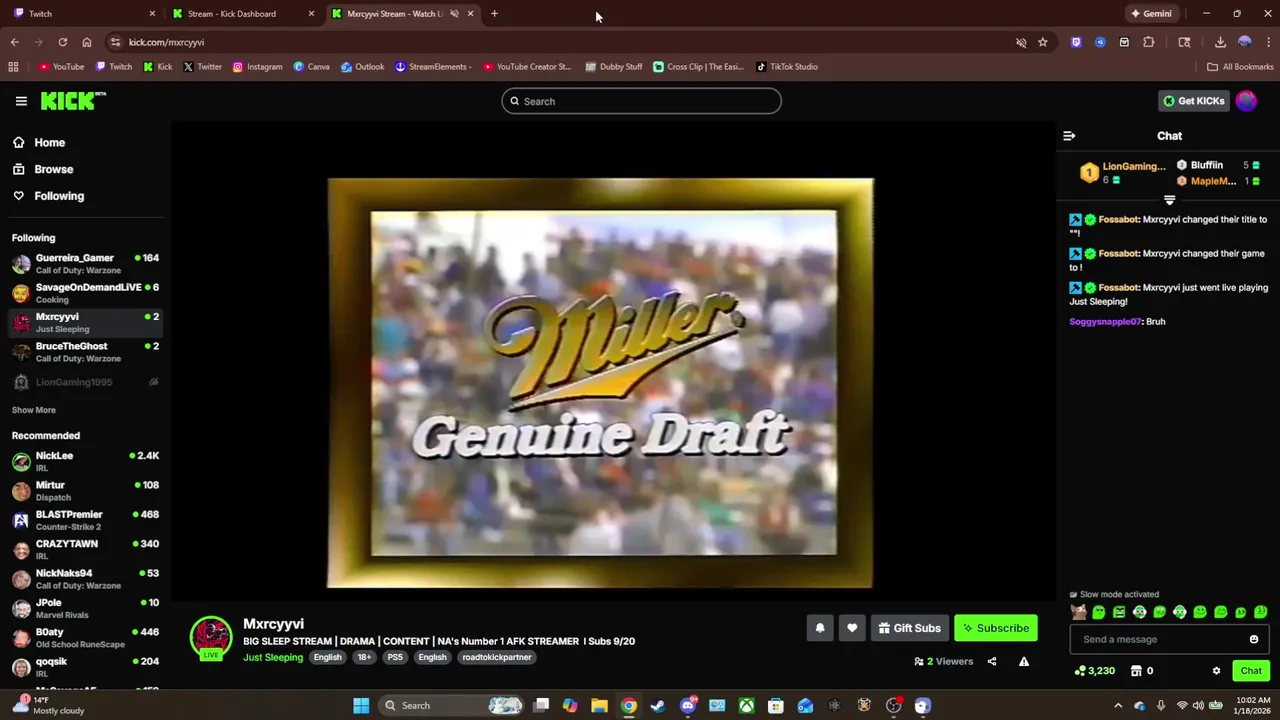Open SavageOnDemandLIVE channel in Following

(x=85, y=293)
